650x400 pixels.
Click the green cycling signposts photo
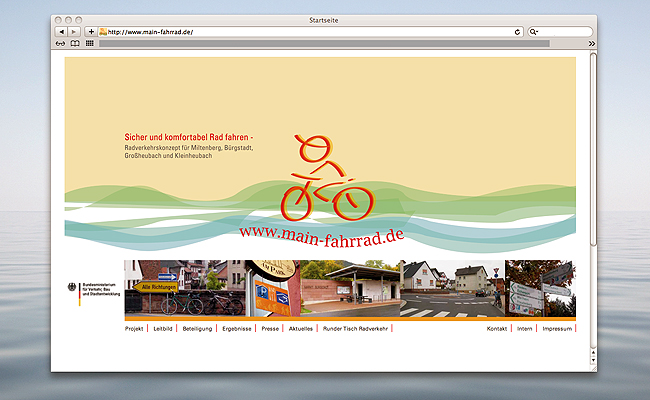[x=540, y=288]
